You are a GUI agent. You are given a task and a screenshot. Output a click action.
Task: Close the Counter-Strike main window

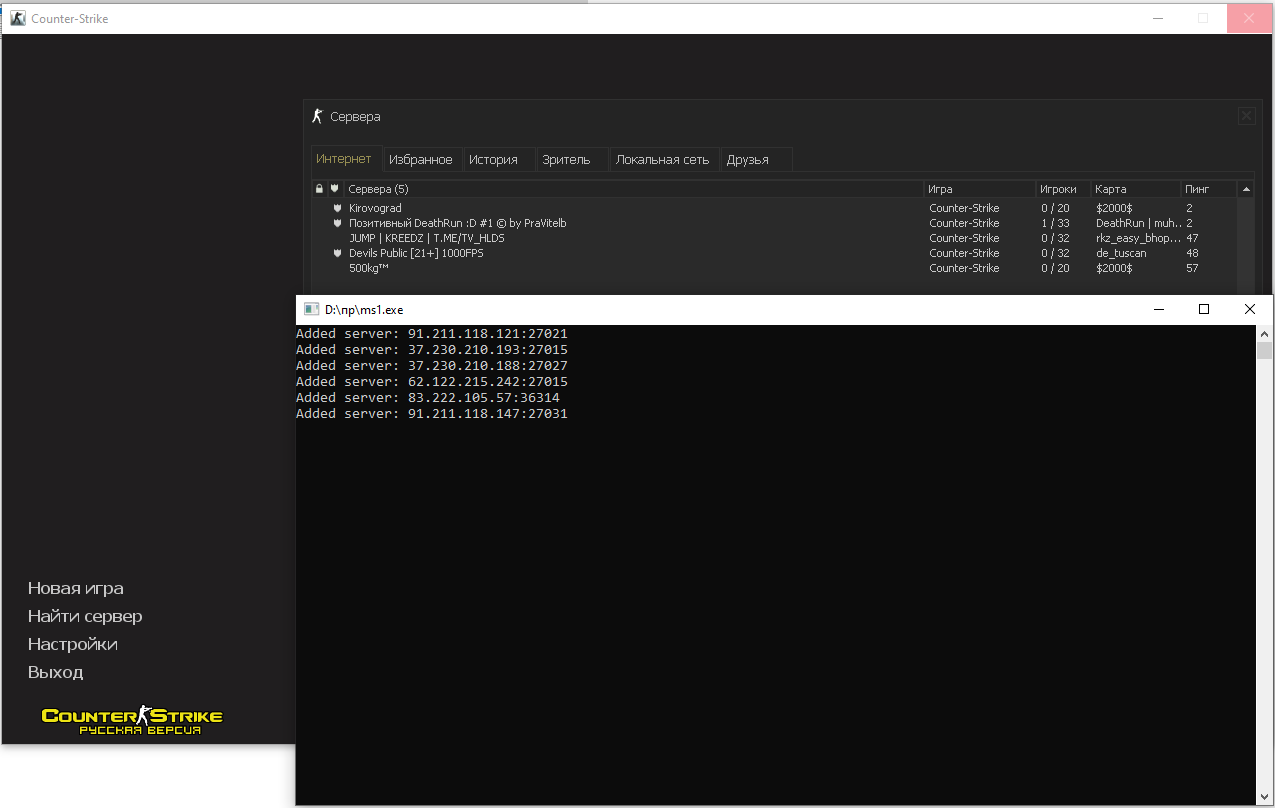click(x=1250, y=18)
